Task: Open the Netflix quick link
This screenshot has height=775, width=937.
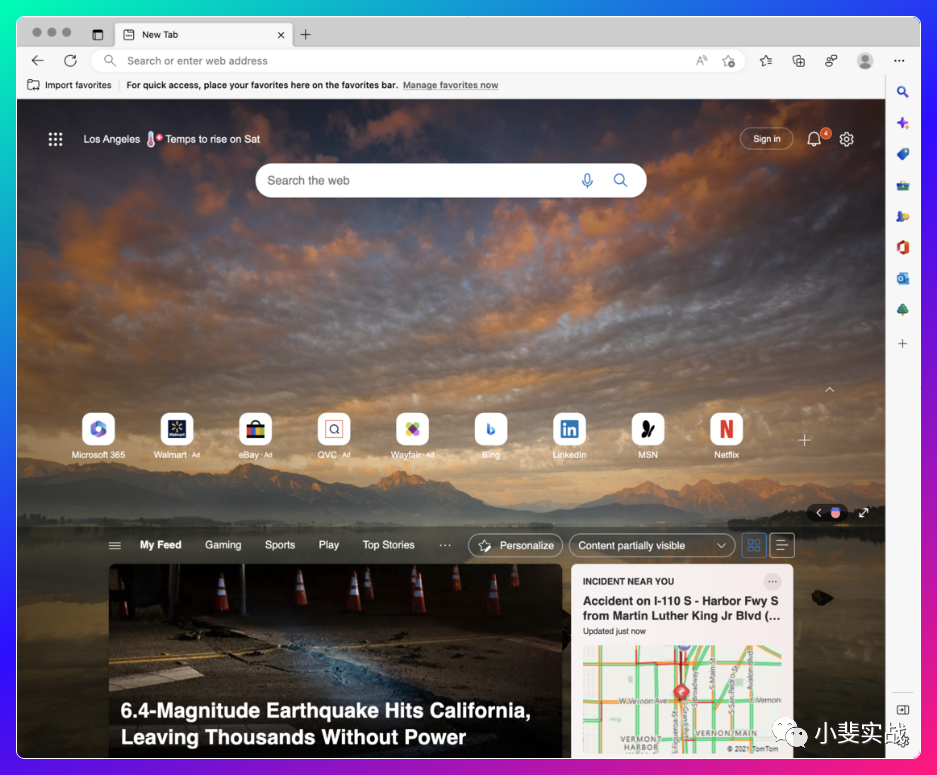Action: pos(726,436)
